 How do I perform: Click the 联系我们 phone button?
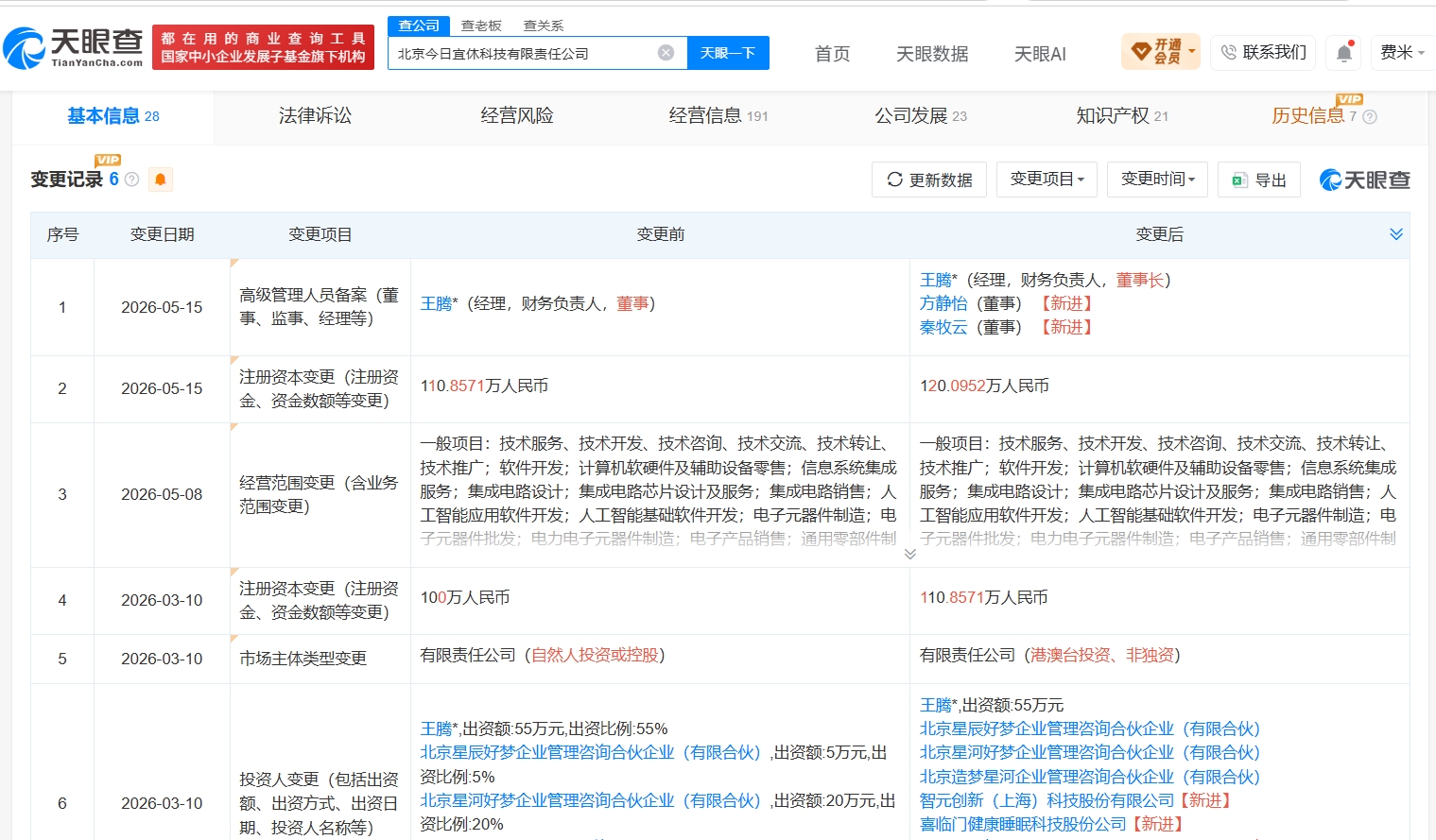[x=1263, y=53]
